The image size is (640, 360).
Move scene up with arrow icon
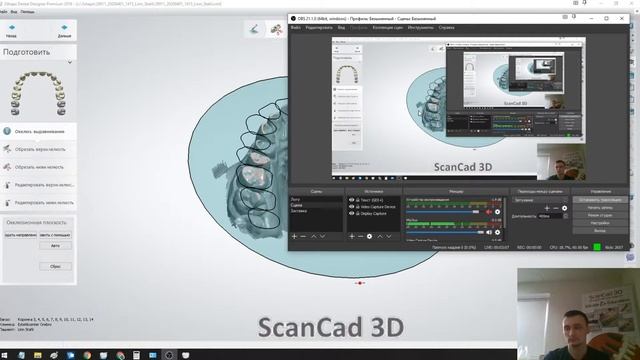pos(313,236)
